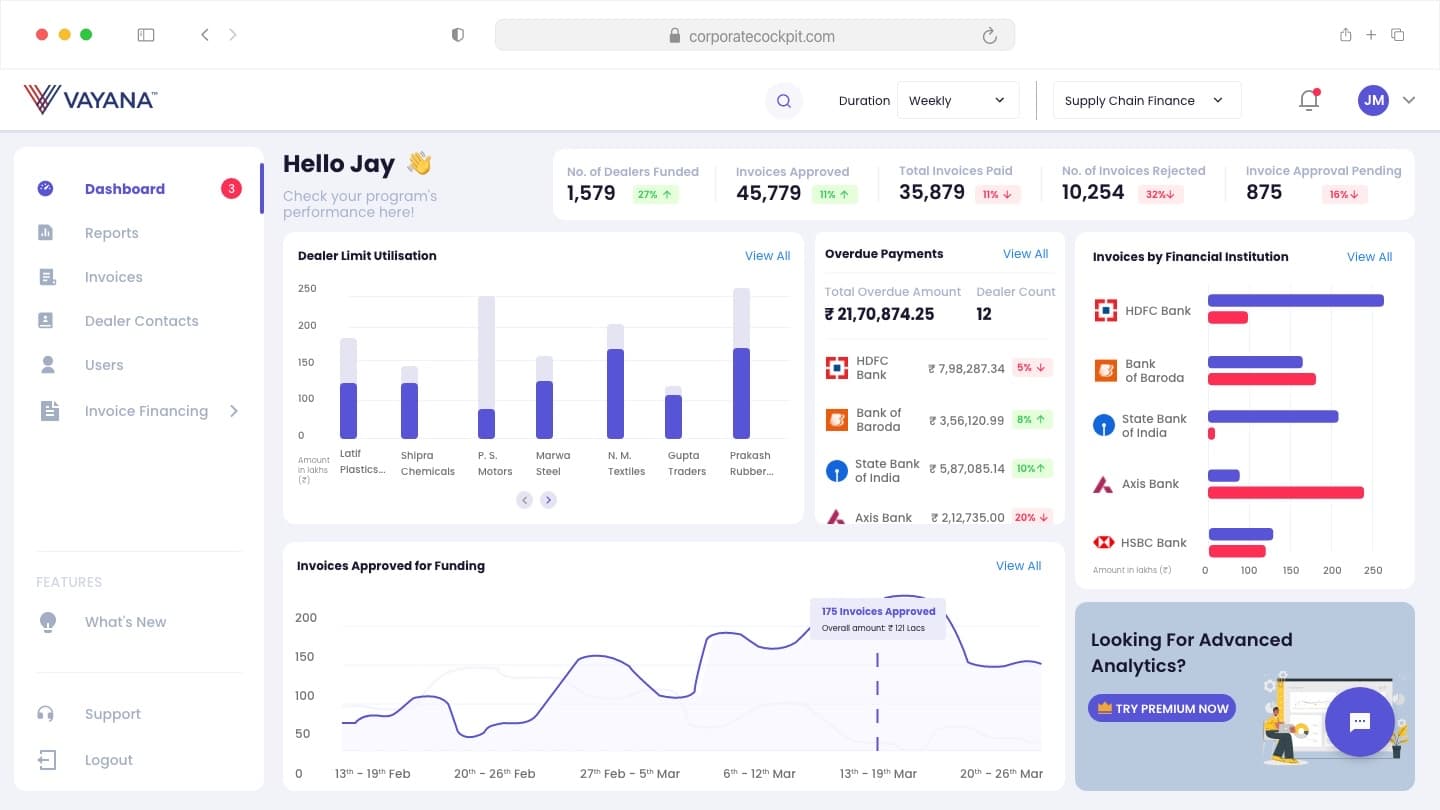Click the ₹ 21,70,874.25 total overdue amount
Viewport: 1440px width, 810px height.
pyautogui.click(x=879, y=314)
